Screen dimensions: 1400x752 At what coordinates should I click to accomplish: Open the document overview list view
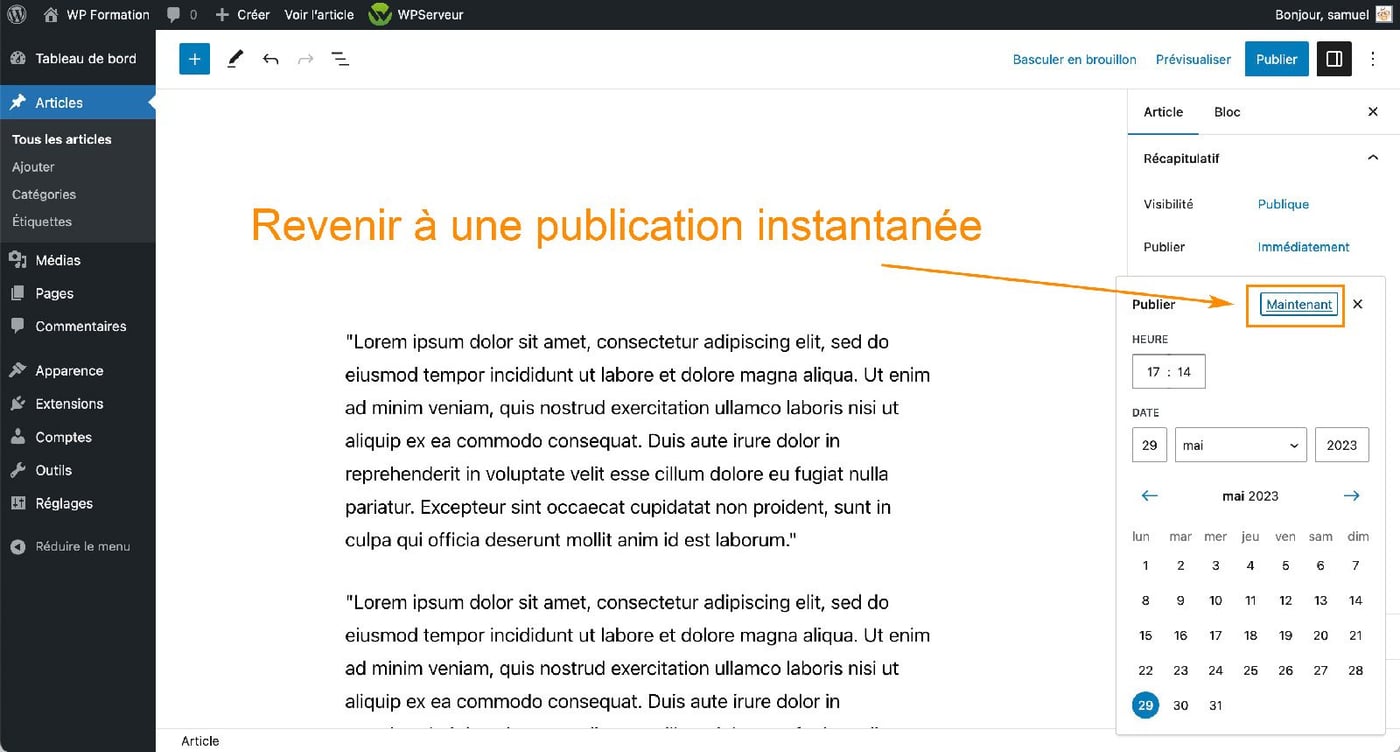click(x=340, y=58)
